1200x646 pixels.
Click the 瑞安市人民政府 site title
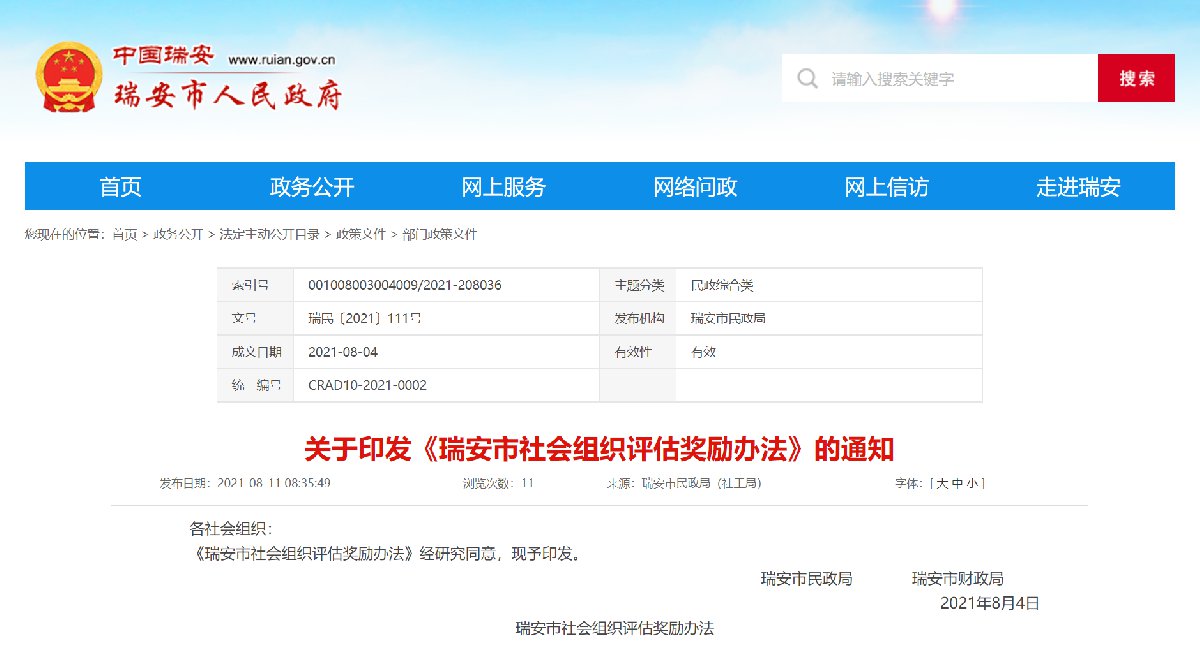[229, 97]
